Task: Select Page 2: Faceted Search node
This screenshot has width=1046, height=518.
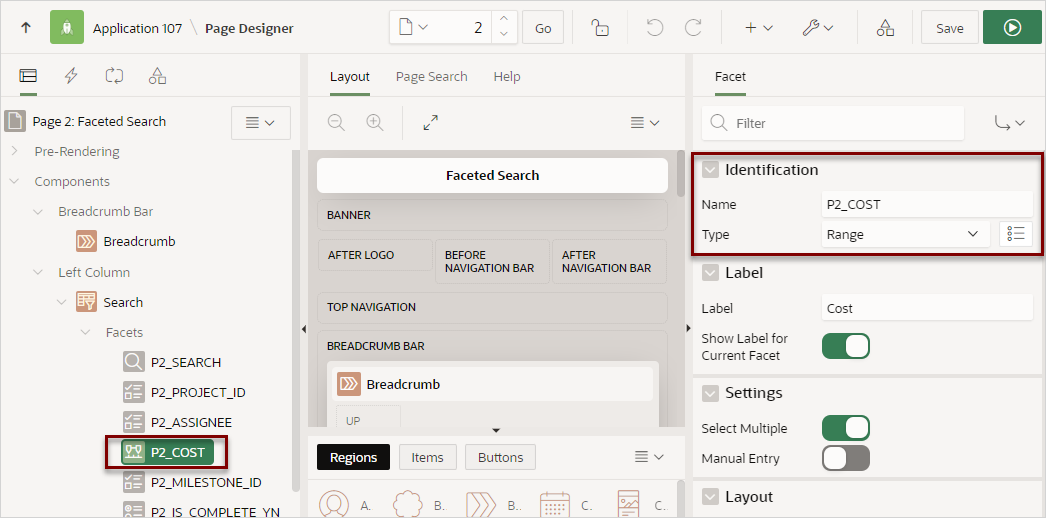Action: coord(99,121)
